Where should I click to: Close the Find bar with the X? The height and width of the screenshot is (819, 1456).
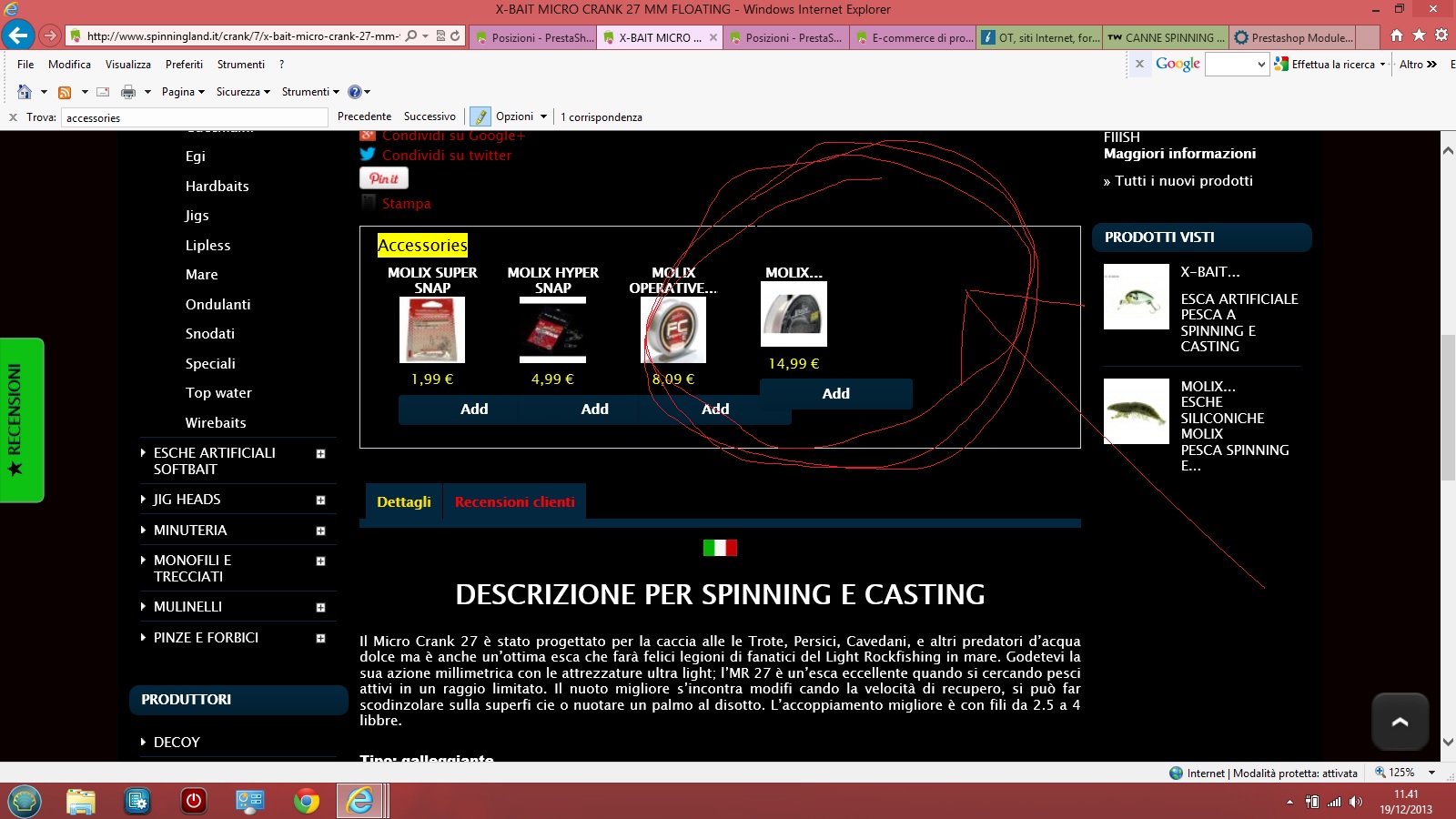13,117
